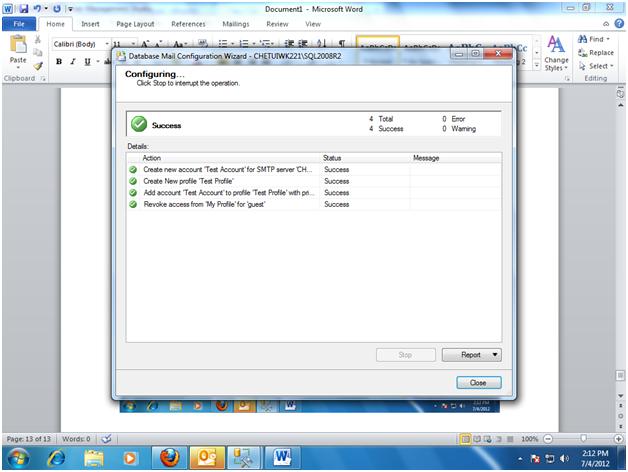628x472 pixels.
Task: Click the 'Page: 13 of 13' status indicator
Action: coord(28,439)
